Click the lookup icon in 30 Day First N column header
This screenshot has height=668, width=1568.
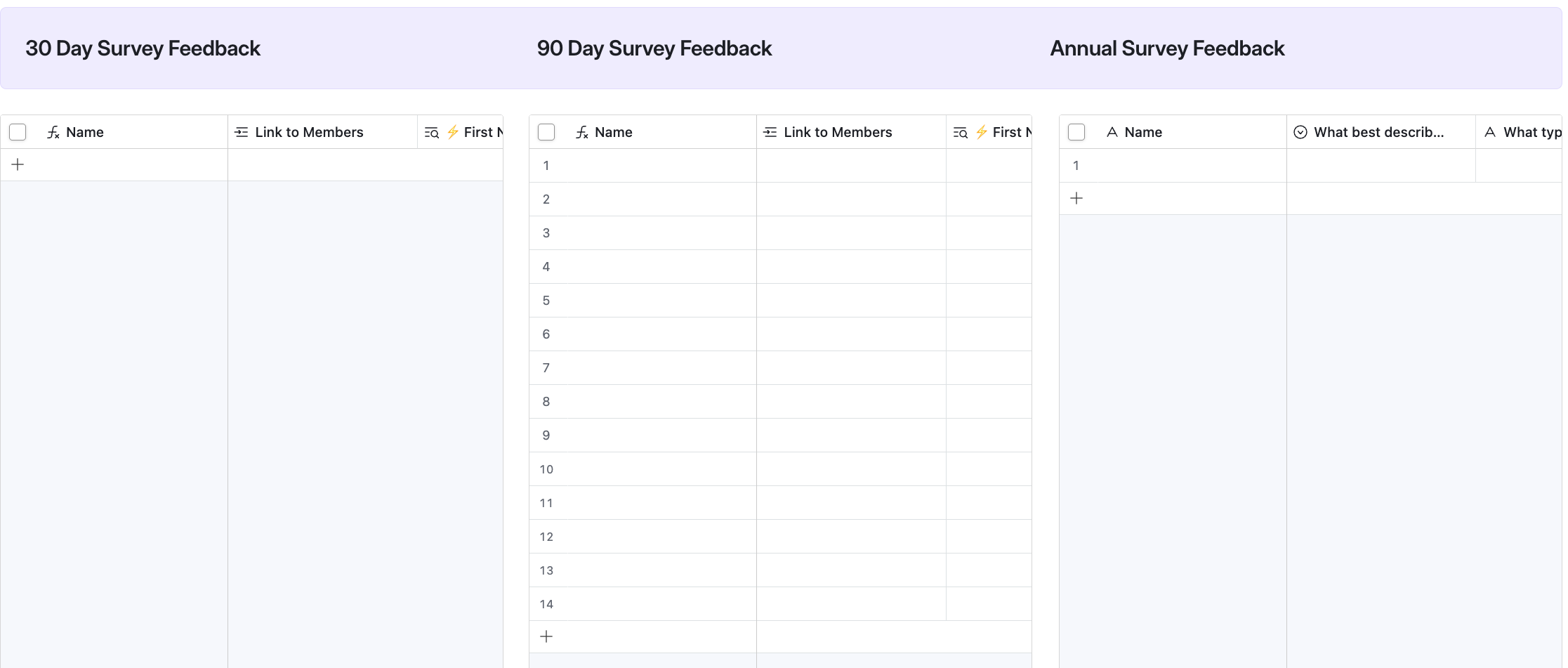pos(432,133)
